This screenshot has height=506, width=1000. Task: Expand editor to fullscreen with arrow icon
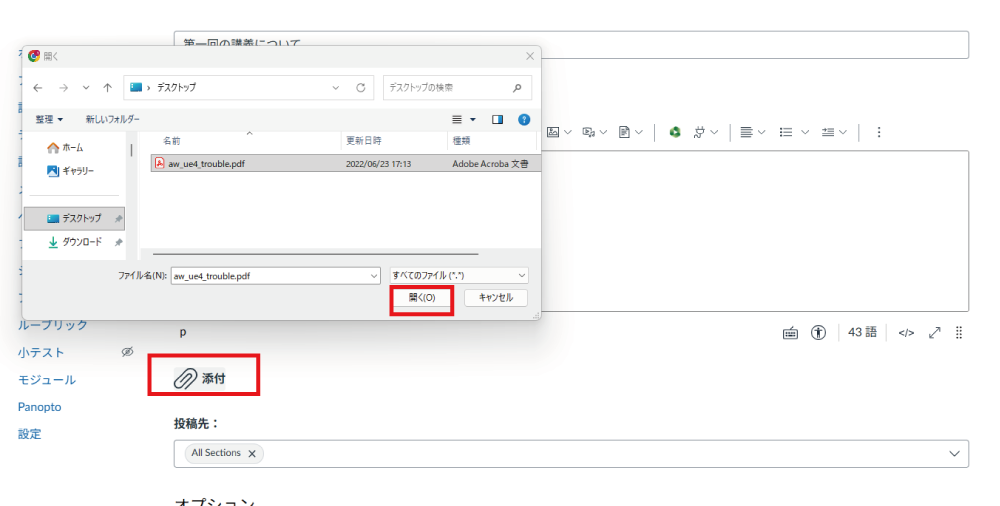click(935, 333)
